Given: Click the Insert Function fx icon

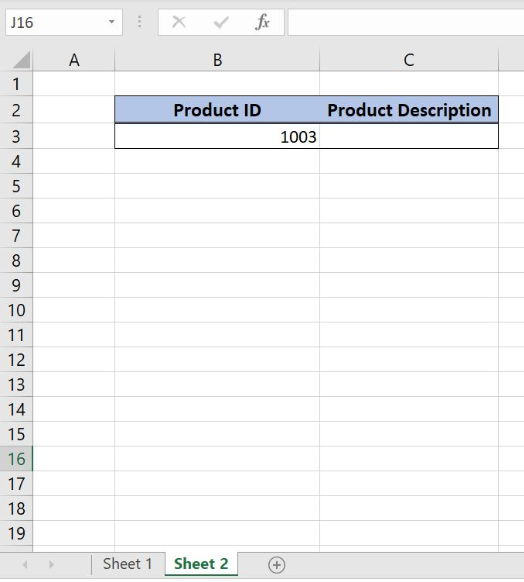Looking at the screenshot, I should 262,22.
